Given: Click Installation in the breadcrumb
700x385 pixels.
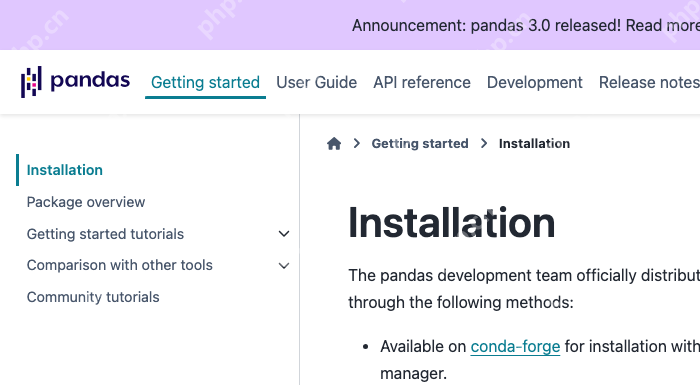Looking at the screenshot, I should click(534, 143).
